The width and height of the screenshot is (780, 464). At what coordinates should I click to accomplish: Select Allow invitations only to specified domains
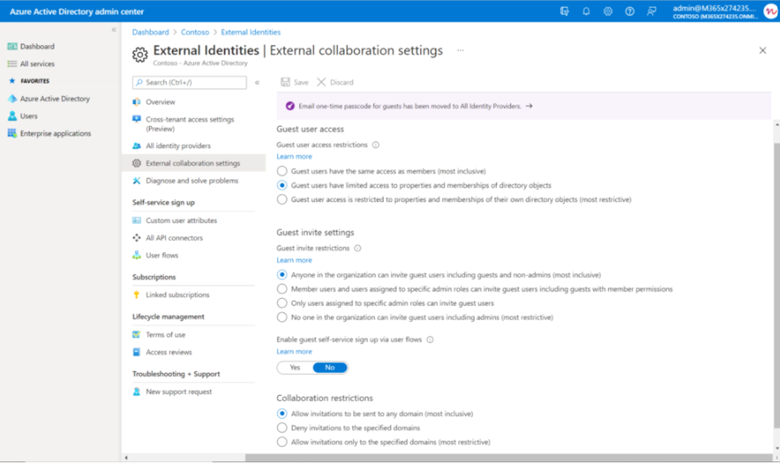click(282, 442)
